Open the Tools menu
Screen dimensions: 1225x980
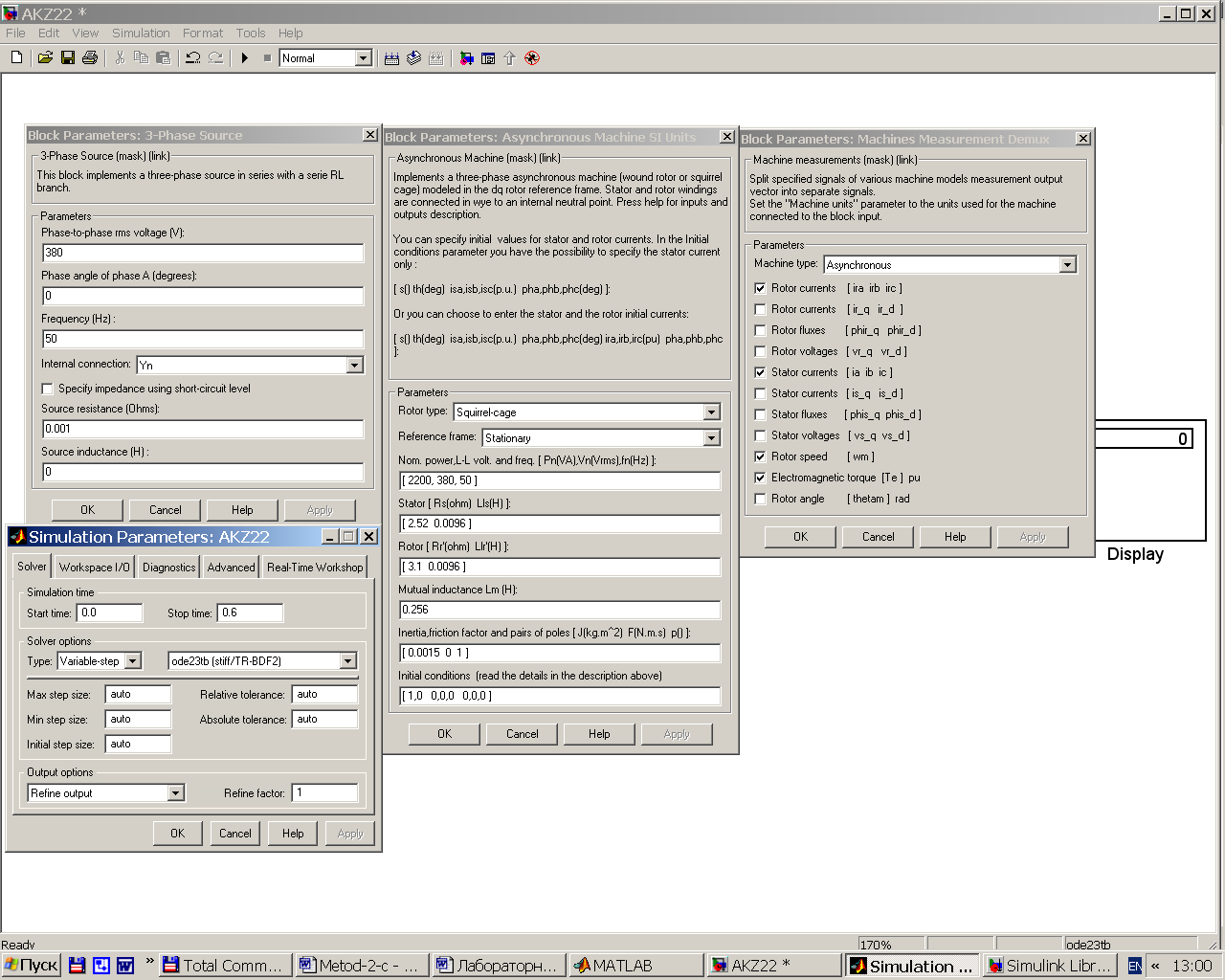pyautogui.click(x=251, y=33)
